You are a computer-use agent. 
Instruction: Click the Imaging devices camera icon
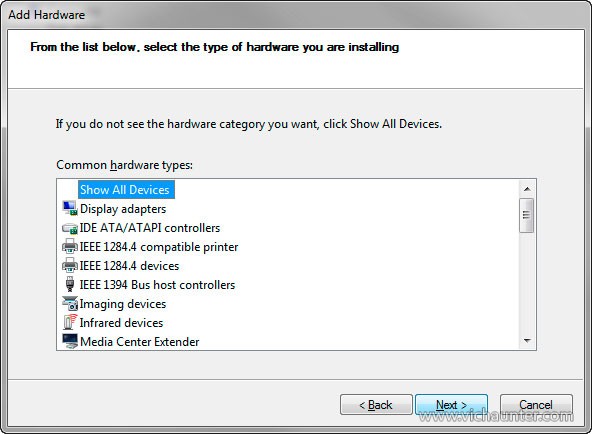coord(70,303)
